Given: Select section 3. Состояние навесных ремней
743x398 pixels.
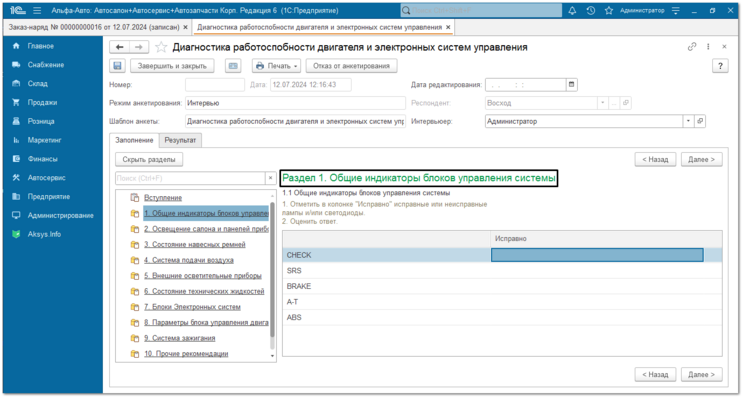Looking at the screenshot, I should tap(195, 244).
